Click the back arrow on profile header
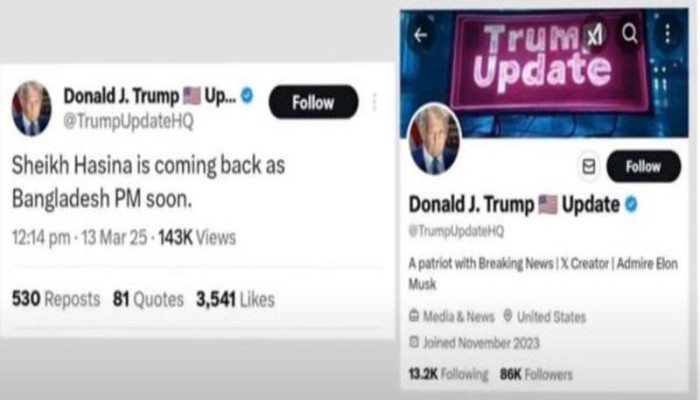This screenshot has width=700, height=400. tap(421, 35)
